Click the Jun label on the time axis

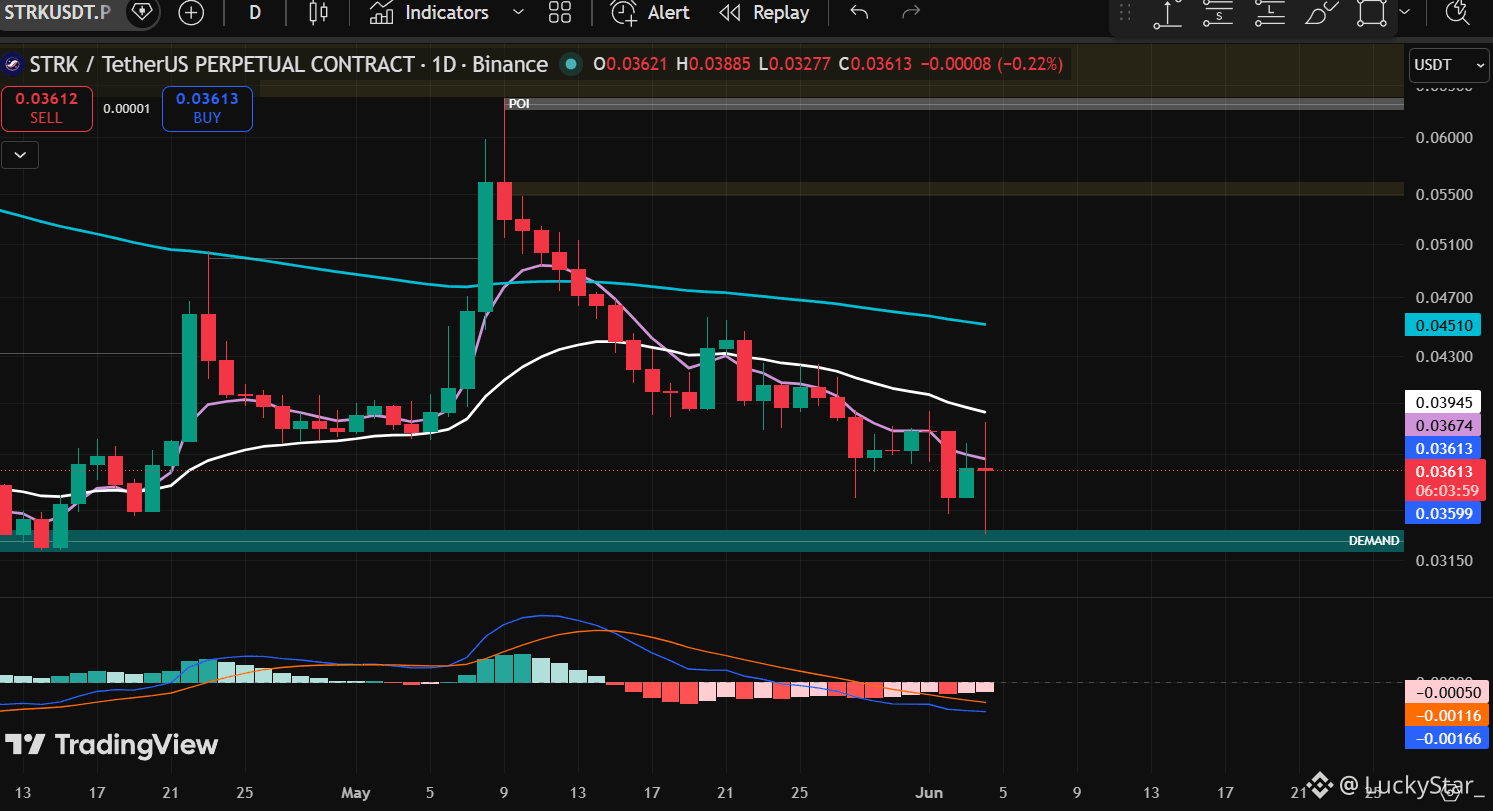coord(930,793)
